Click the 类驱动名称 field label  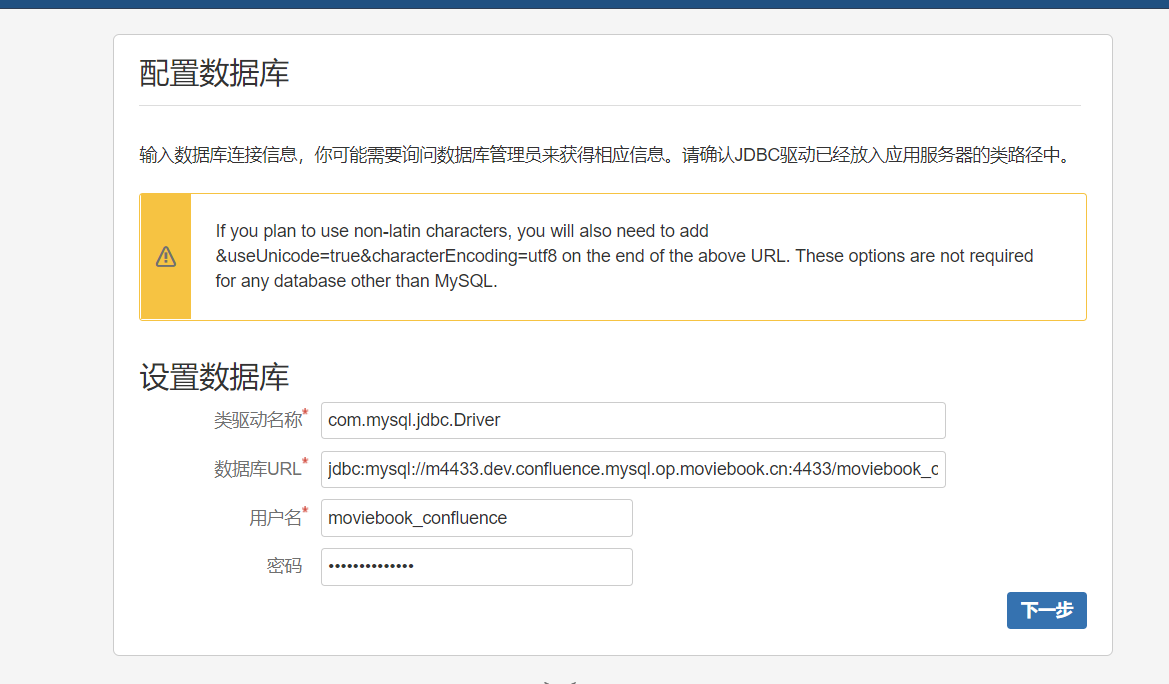(x=258, y=420)
